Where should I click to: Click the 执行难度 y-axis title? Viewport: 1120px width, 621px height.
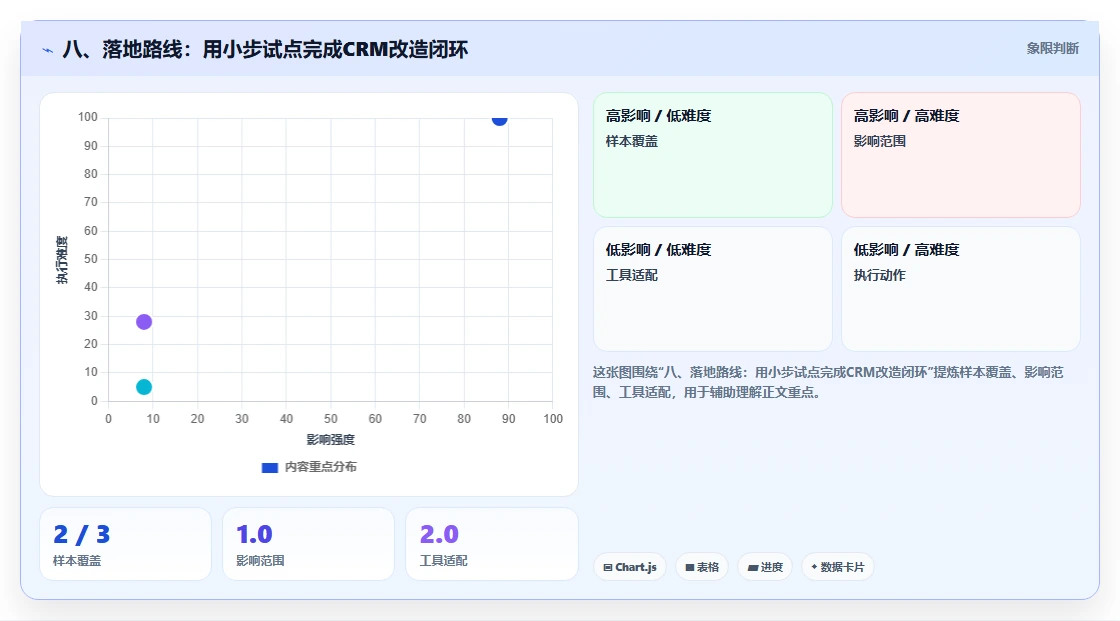(62, 259)
